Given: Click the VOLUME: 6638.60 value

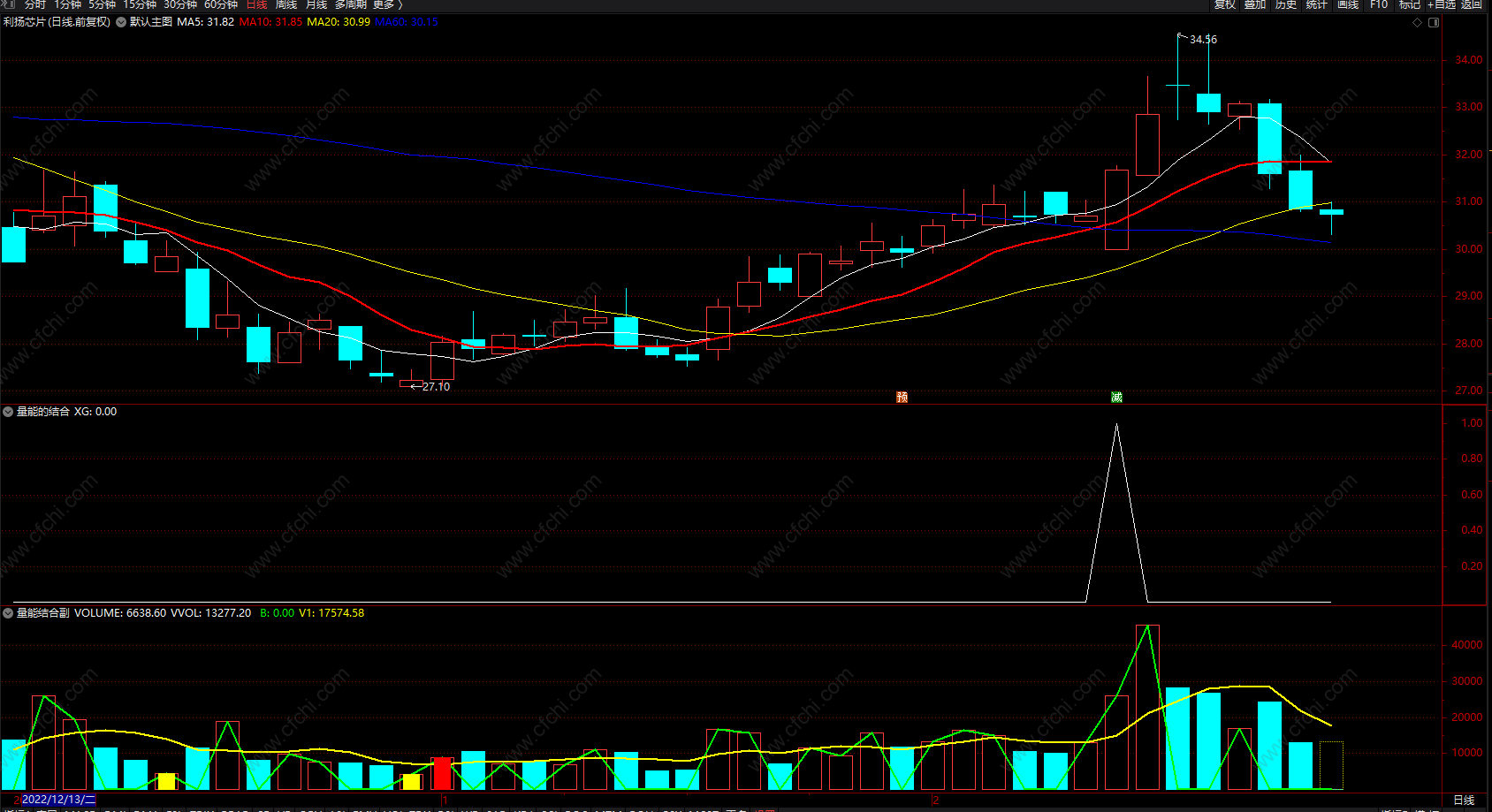Looking at the screenshot, I should pos(120,613).
